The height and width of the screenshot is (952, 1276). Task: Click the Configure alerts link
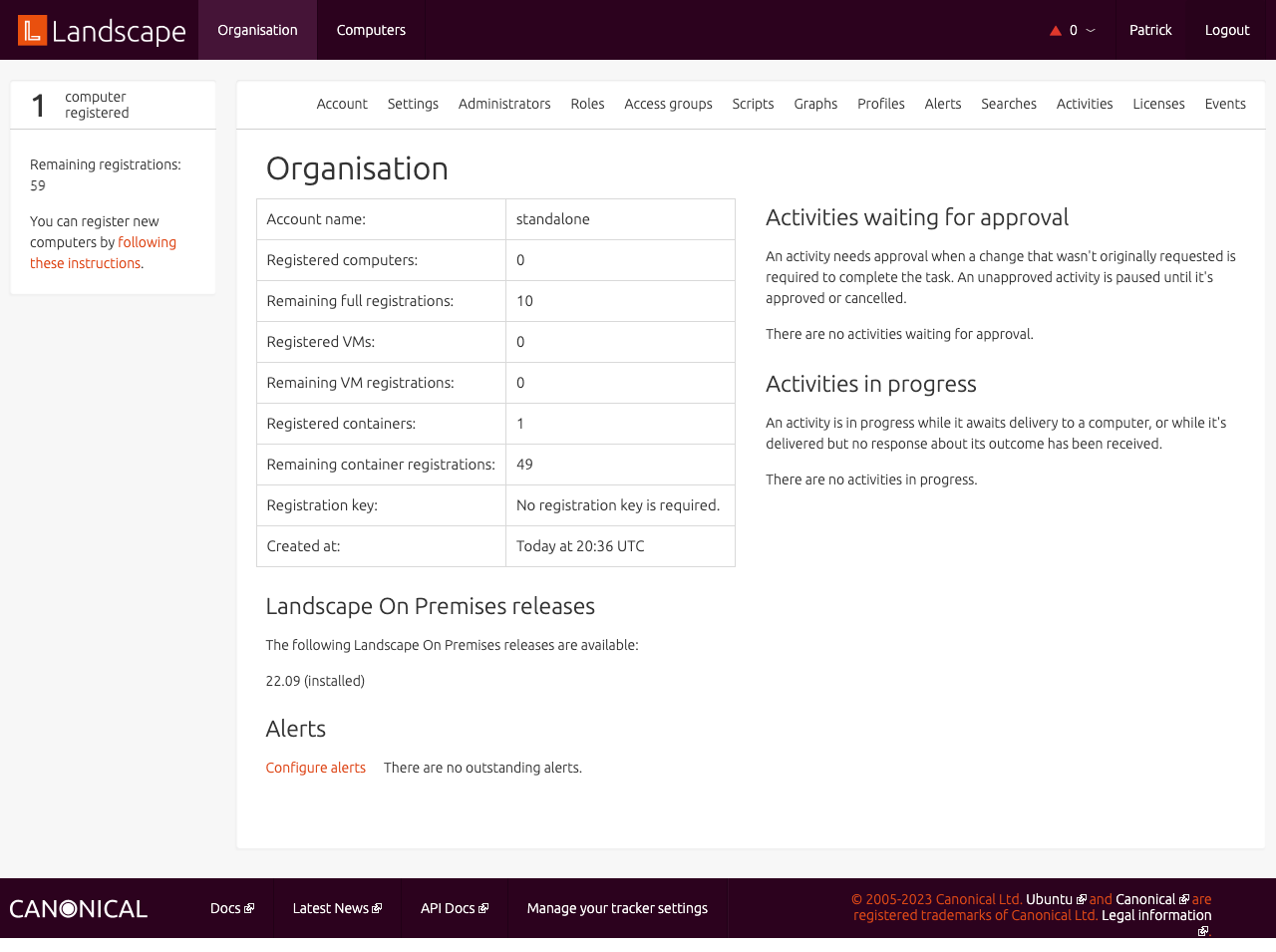click(315, 768)
